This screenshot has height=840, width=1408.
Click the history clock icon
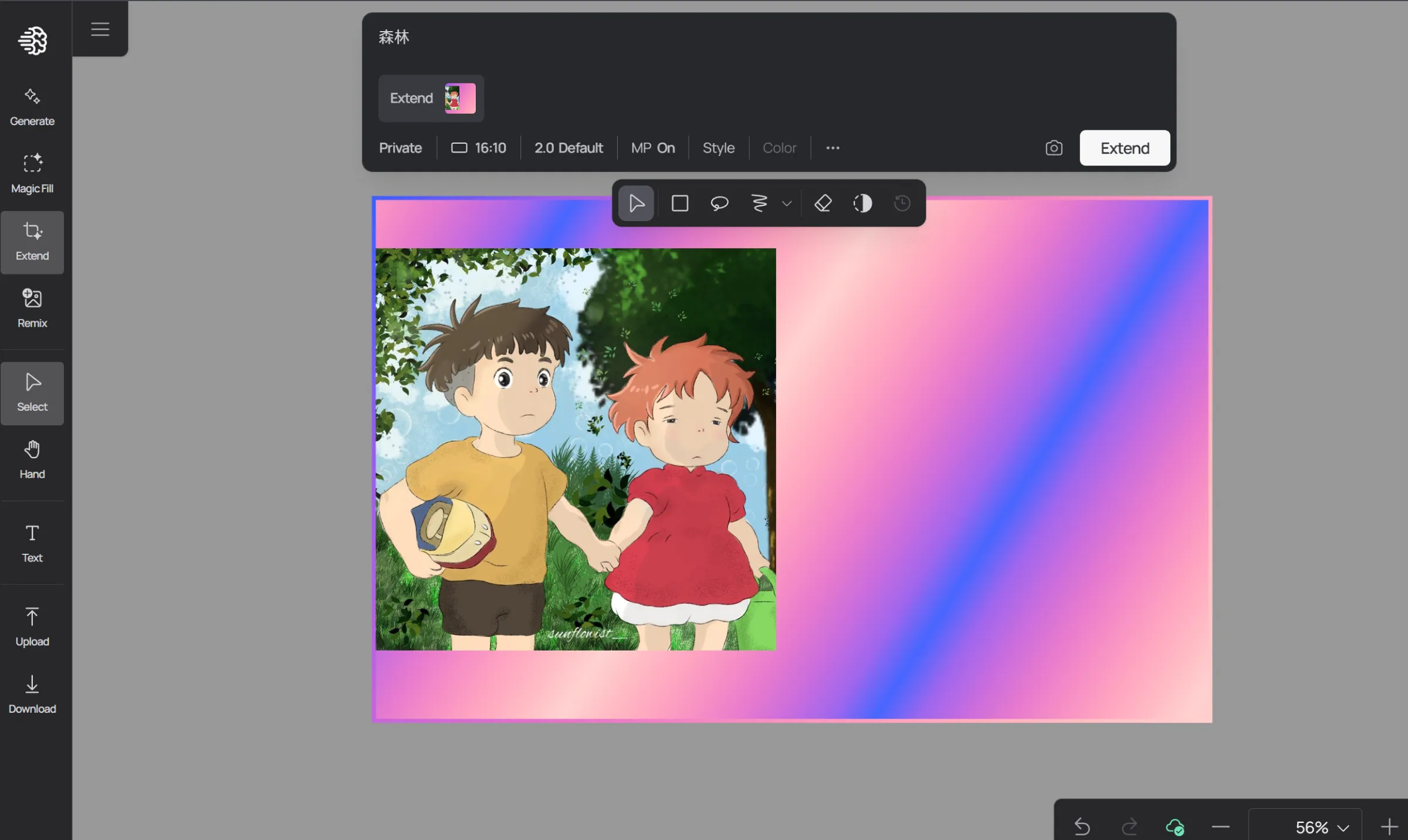[902, 204]
